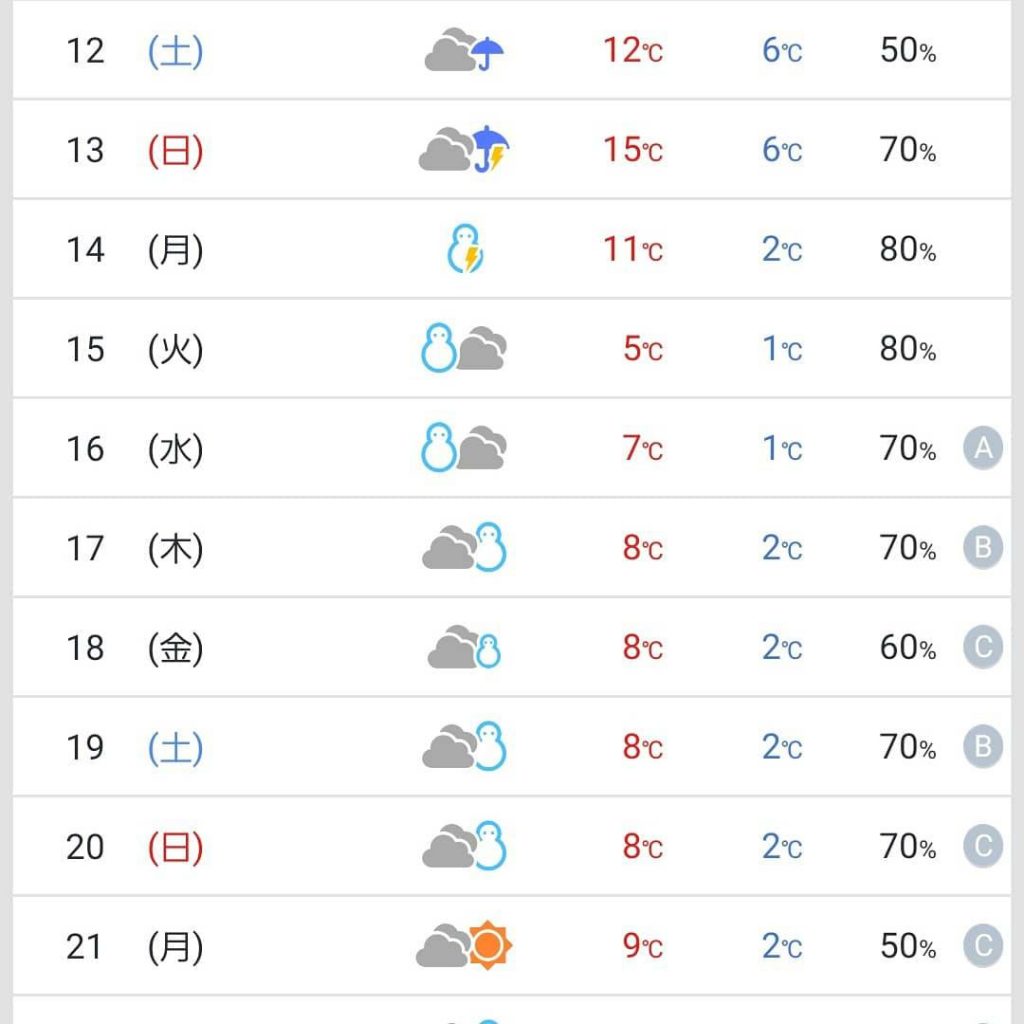The width and height of the screenshot is (1024, 1024).
Task: Tap the reliability badge A on the 16th
Action: pyautogui.click(x=983, y=448)
